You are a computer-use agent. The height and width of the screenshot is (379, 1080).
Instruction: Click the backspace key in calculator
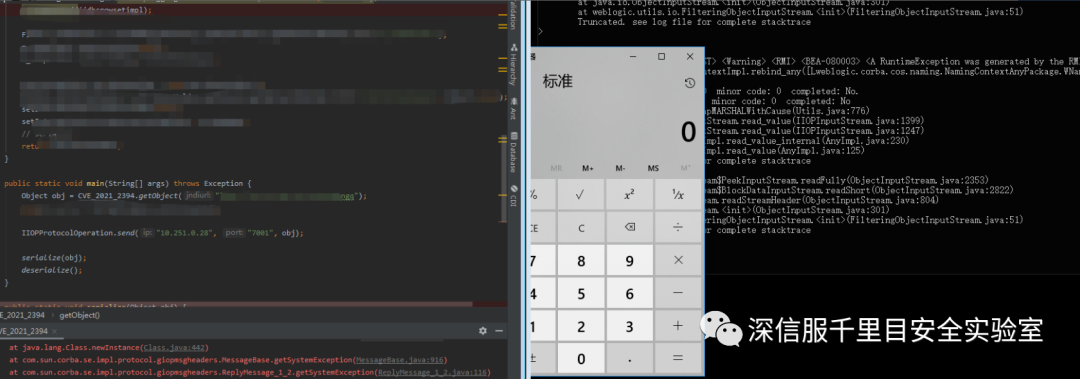(x=630, y=228)
